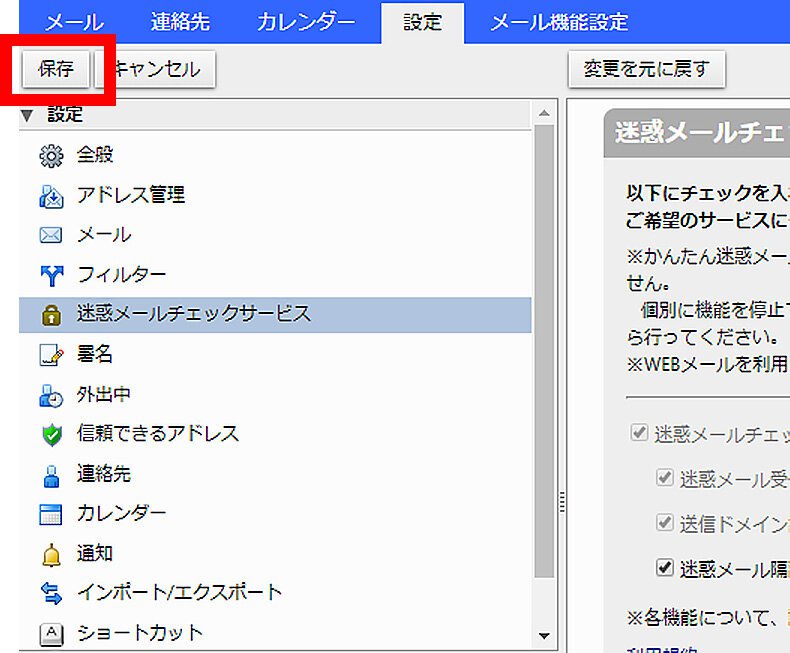Click the 変更を元に戻す button
The image size is (790, 653).
(x=646, y=70)
